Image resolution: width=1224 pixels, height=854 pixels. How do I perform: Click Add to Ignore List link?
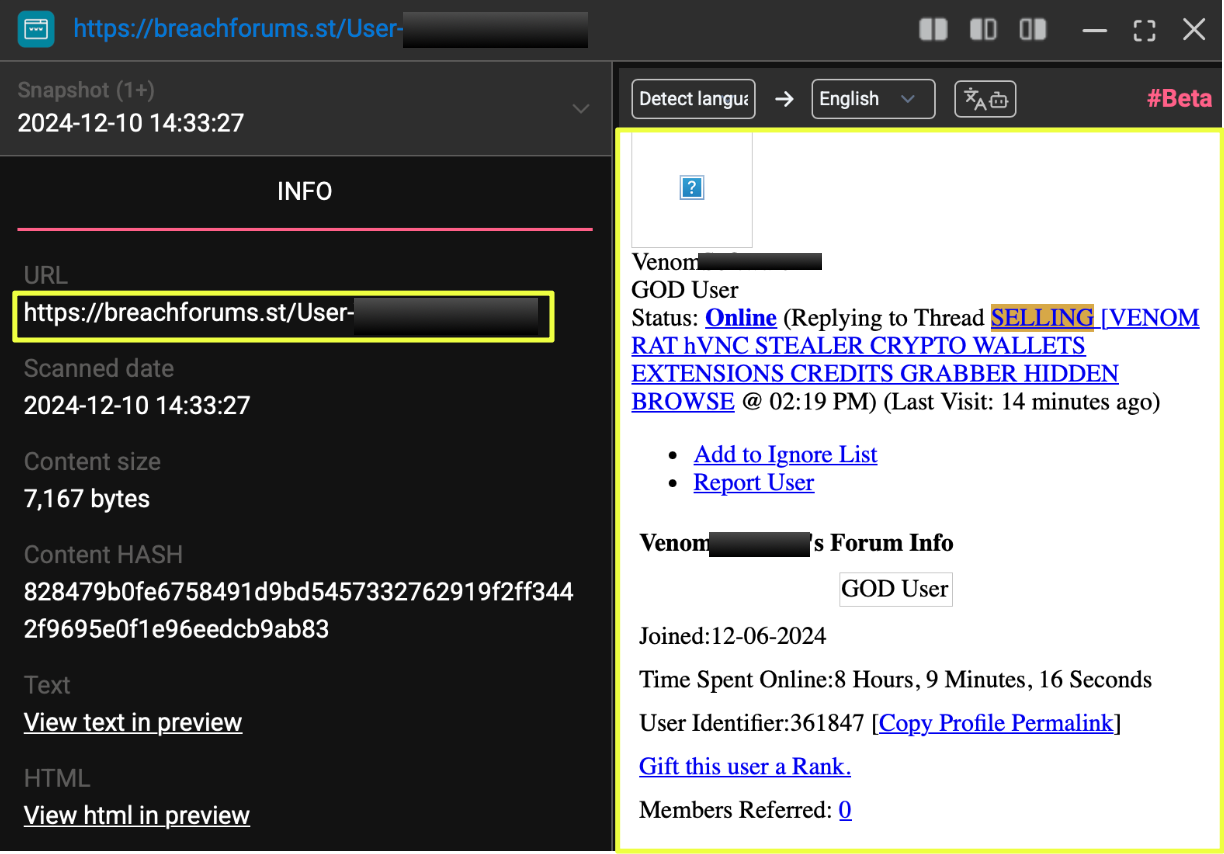tap(785, 454)
